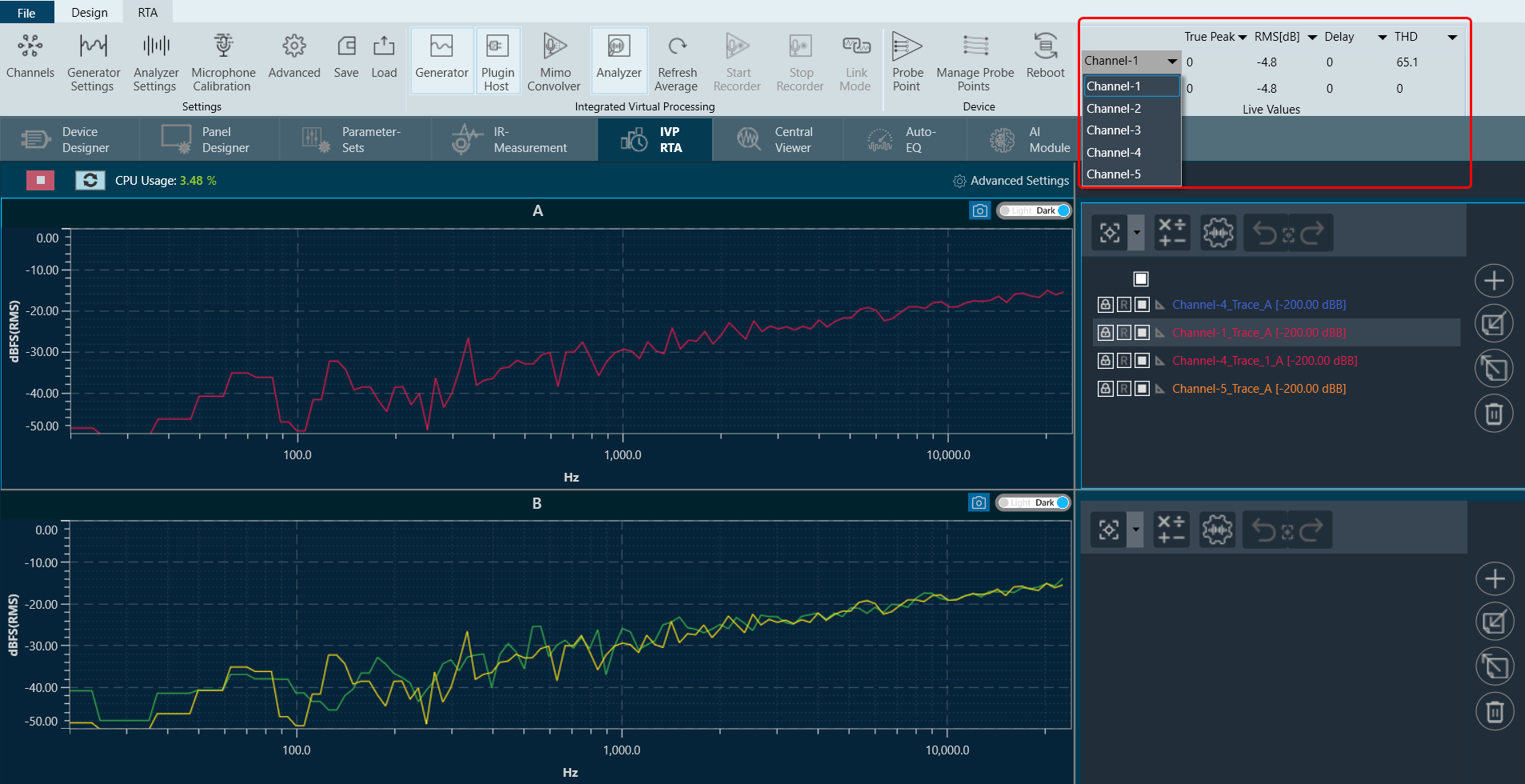Select Channel-3 from the channel list
This screenshot has height=784, width=1525.
point(1132,130)
